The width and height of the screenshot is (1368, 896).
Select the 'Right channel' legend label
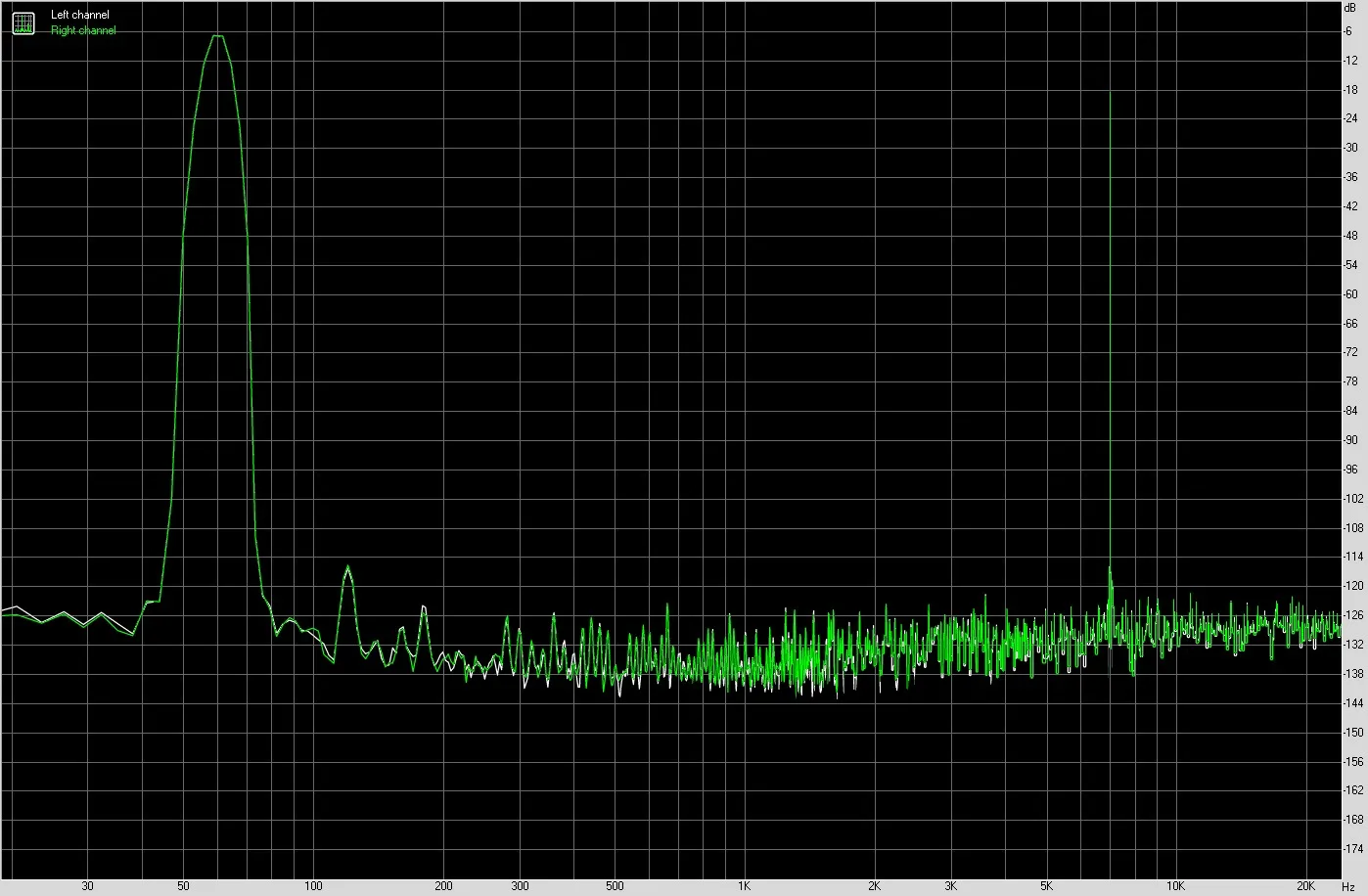[83, 30]
